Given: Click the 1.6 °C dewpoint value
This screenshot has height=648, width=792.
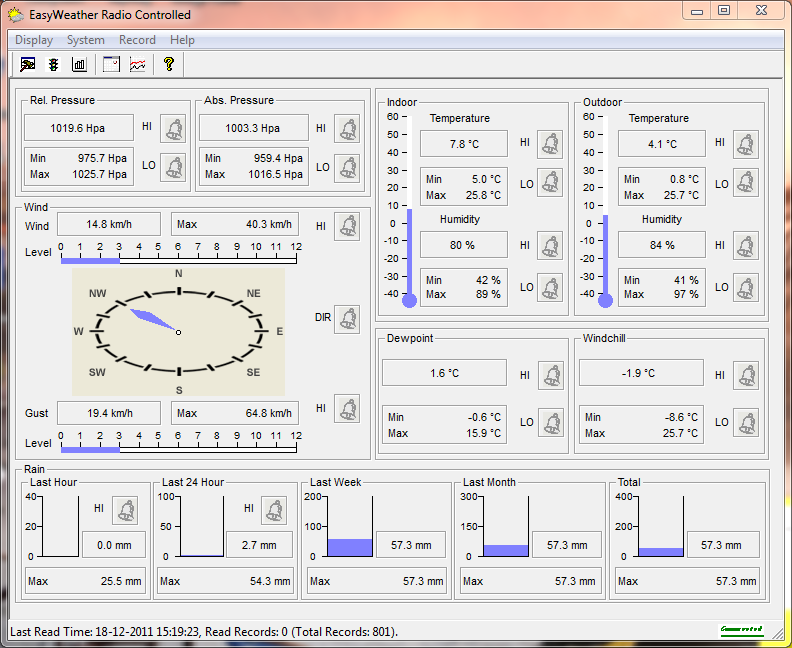Looking at the screenshot, I should click(444, 373).
